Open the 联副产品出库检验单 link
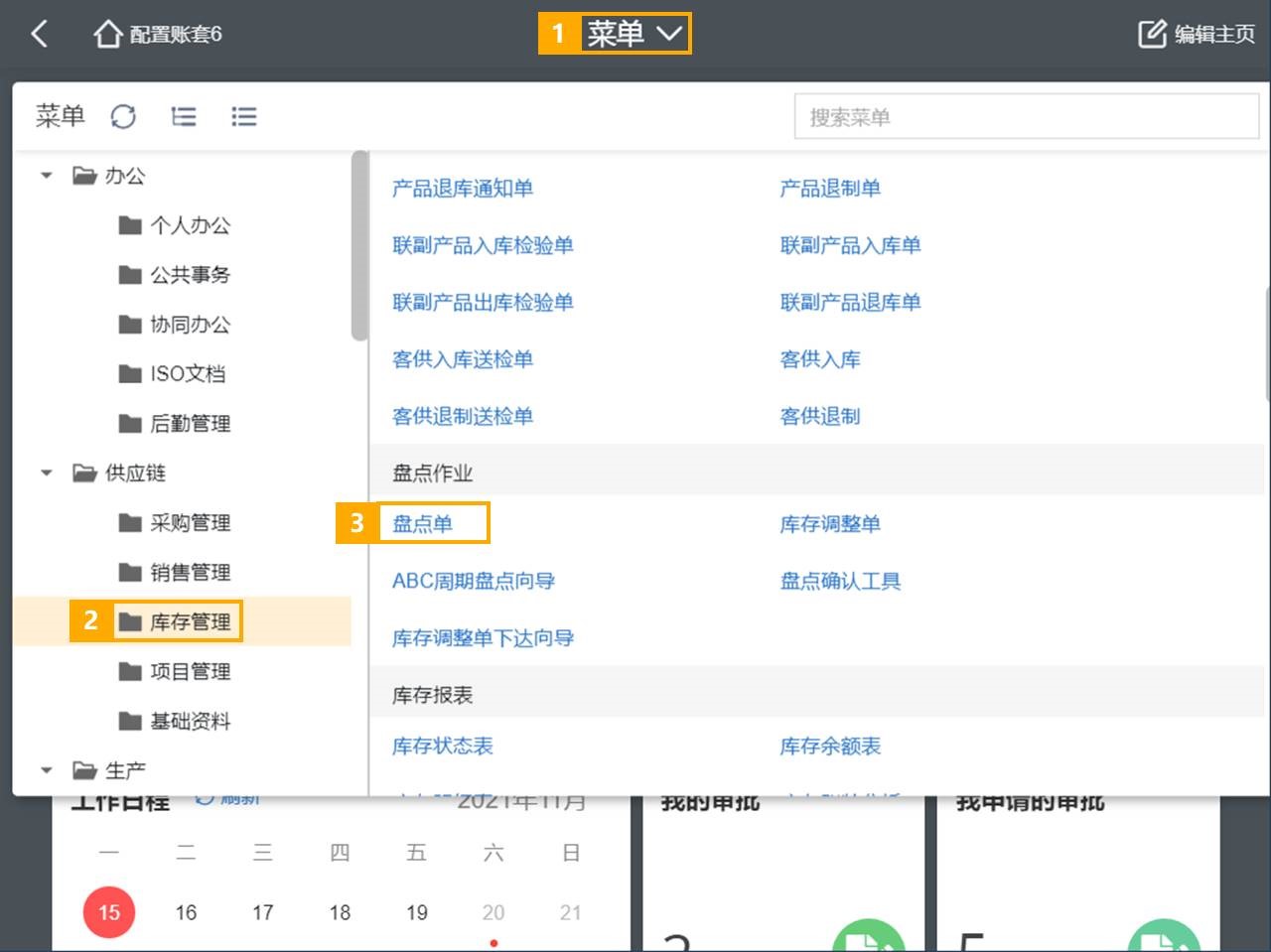 483,303
